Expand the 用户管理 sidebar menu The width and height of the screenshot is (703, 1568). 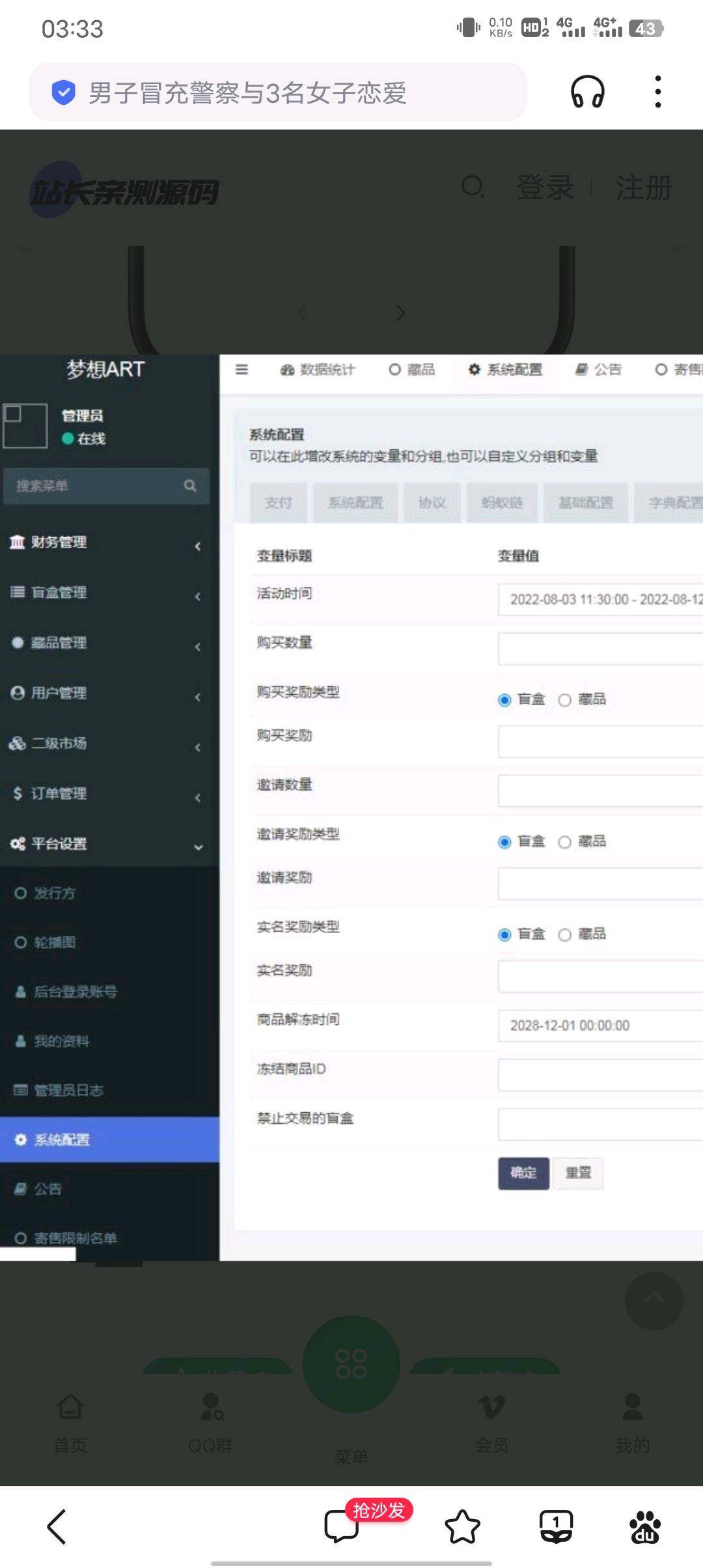pos(104,693)
